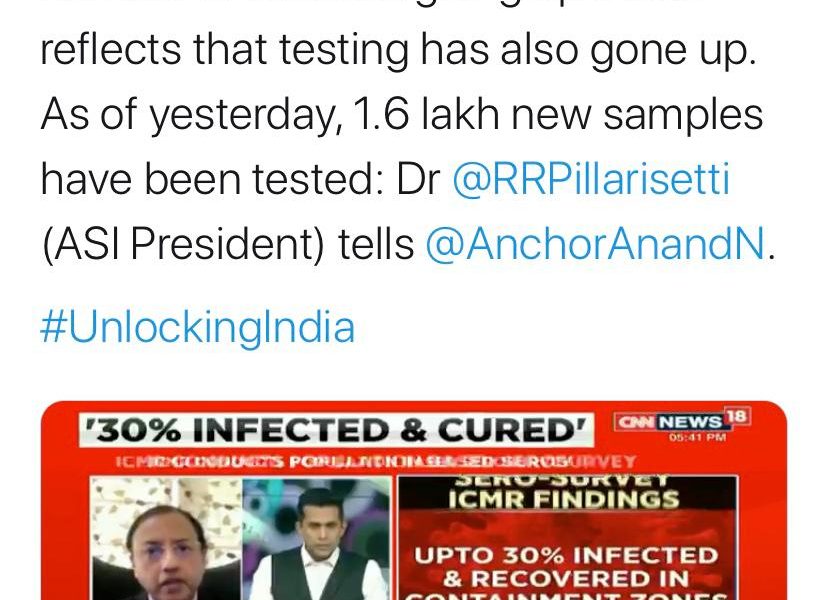
Task: Click the left guest speaker video frame
Action: click(x=166, y=538)
